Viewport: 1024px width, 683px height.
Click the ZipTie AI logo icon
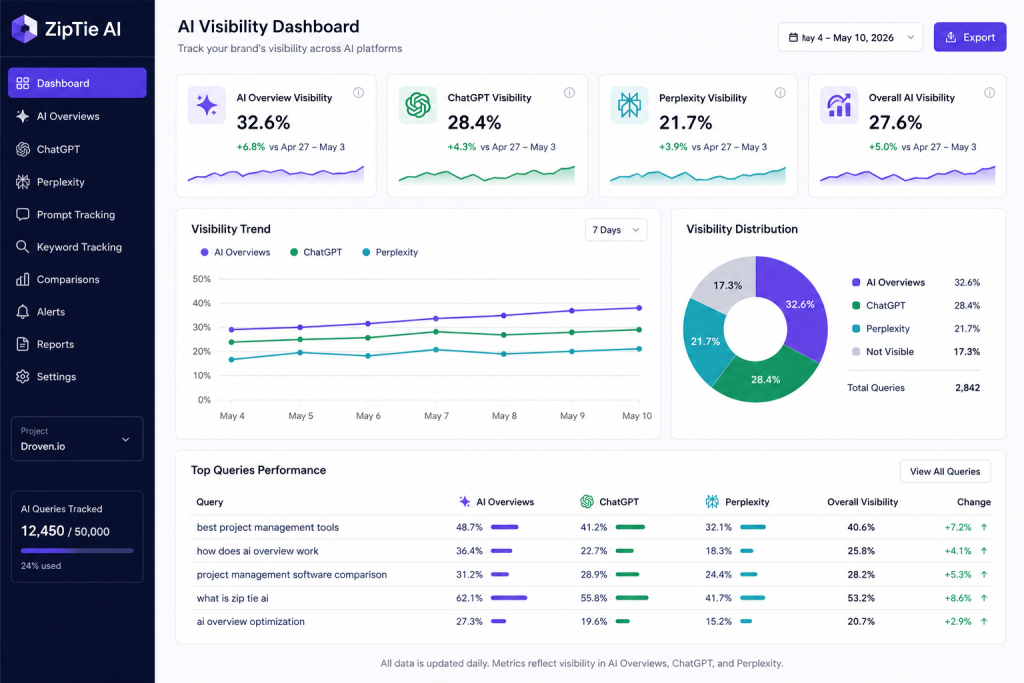point(25,29)
